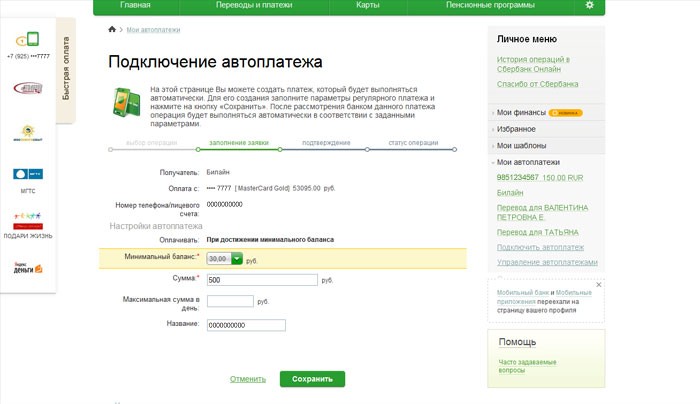
Task: Pay mobile phone +7 (925) ***7777
Action: [28, 46]
